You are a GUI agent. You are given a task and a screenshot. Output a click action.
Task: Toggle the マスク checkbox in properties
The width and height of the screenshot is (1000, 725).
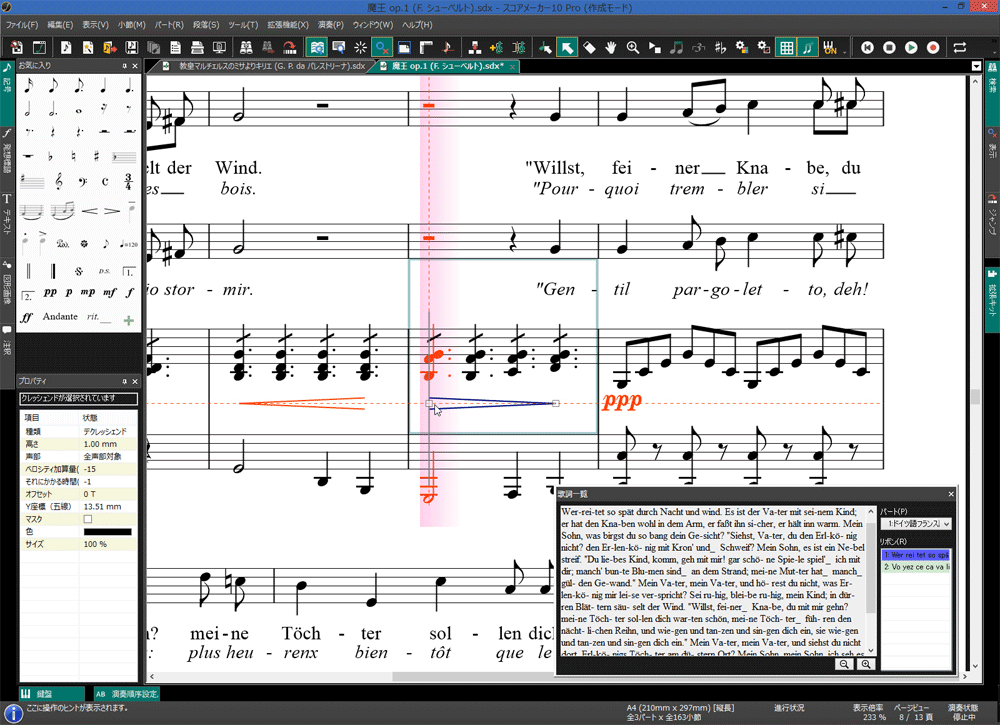tap(88, 519)
